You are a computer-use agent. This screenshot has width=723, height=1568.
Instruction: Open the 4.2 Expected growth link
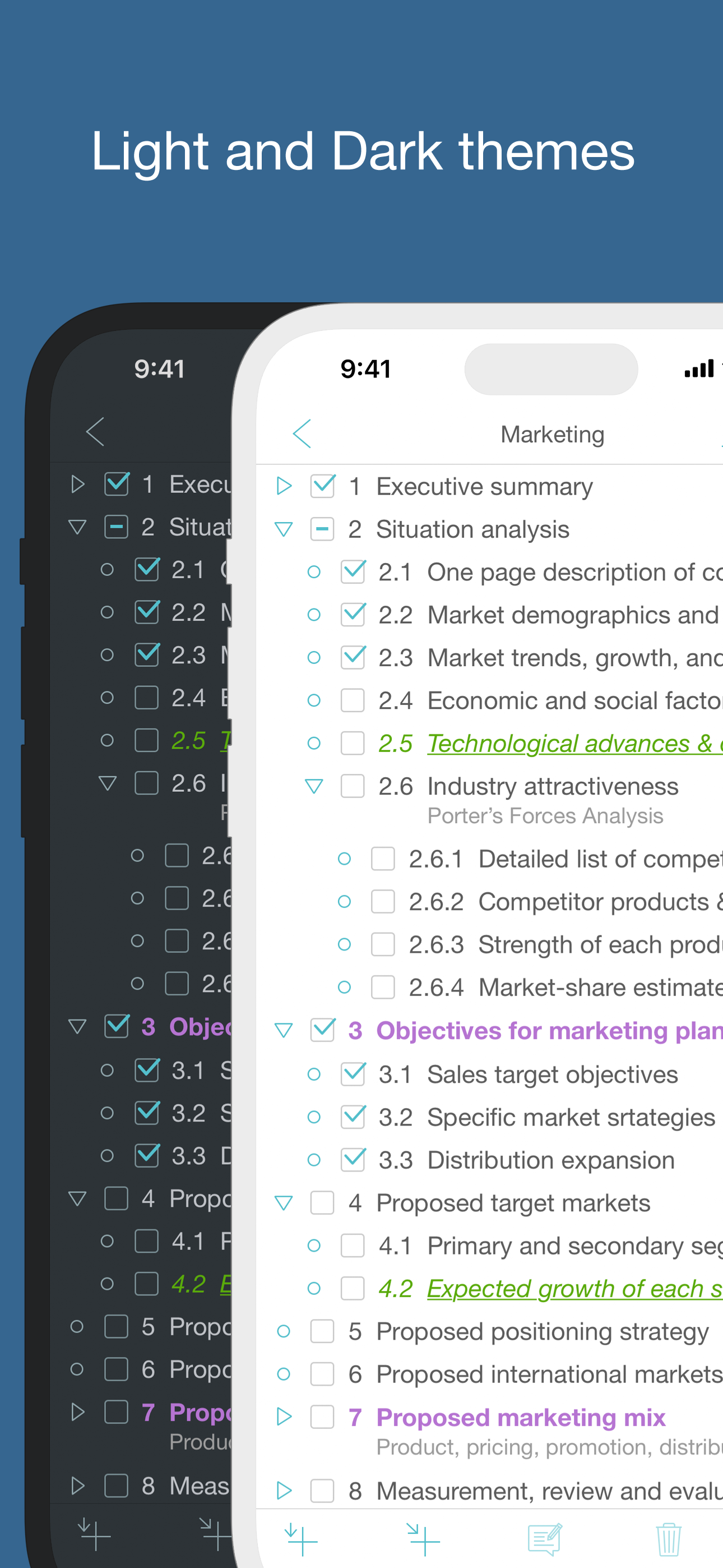(x=574, y=1288)
